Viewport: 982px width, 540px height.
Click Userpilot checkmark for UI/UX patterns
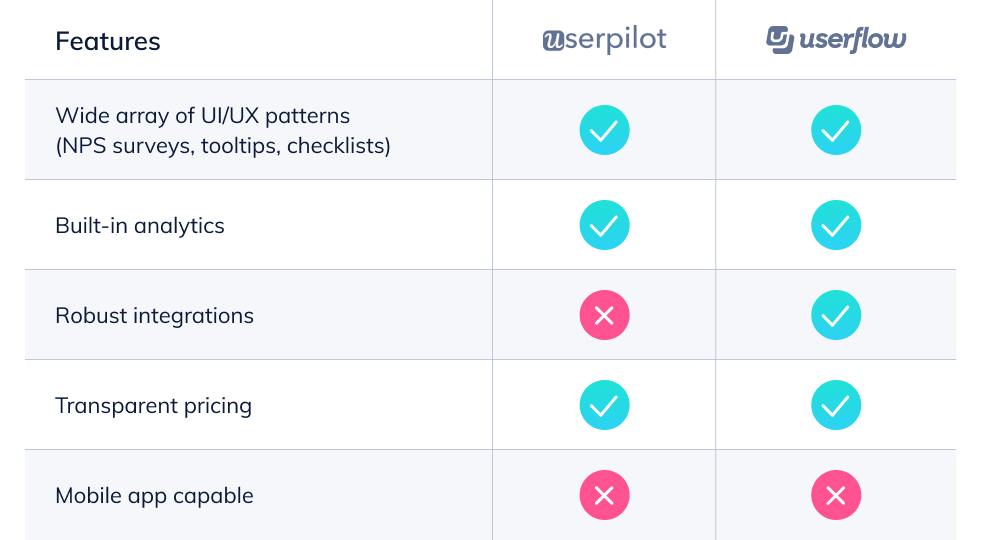[x=604, y=130]
